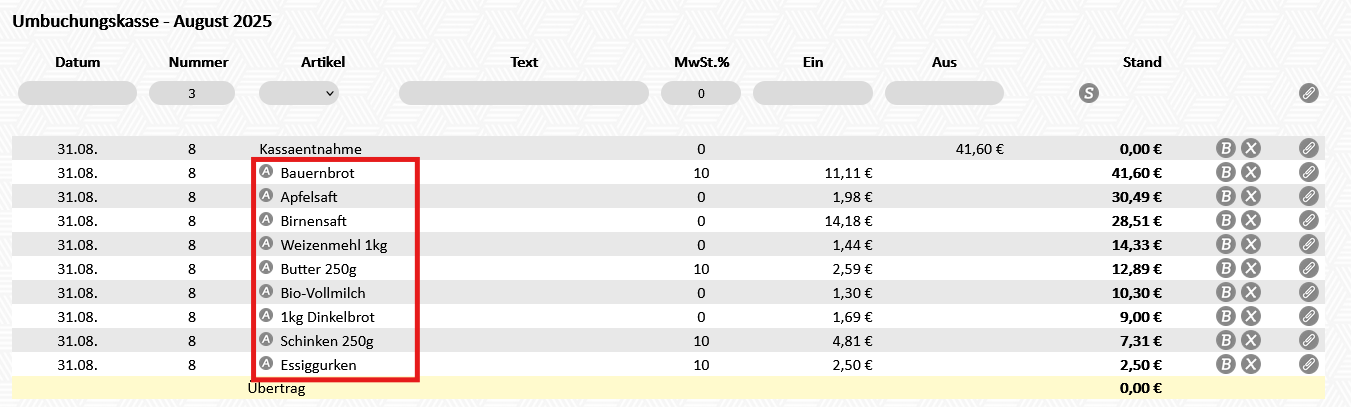1351x407 pixels.
Task: Open the attachment paperclip for the Essiggurken row
Action: (x=1308, y=364)
